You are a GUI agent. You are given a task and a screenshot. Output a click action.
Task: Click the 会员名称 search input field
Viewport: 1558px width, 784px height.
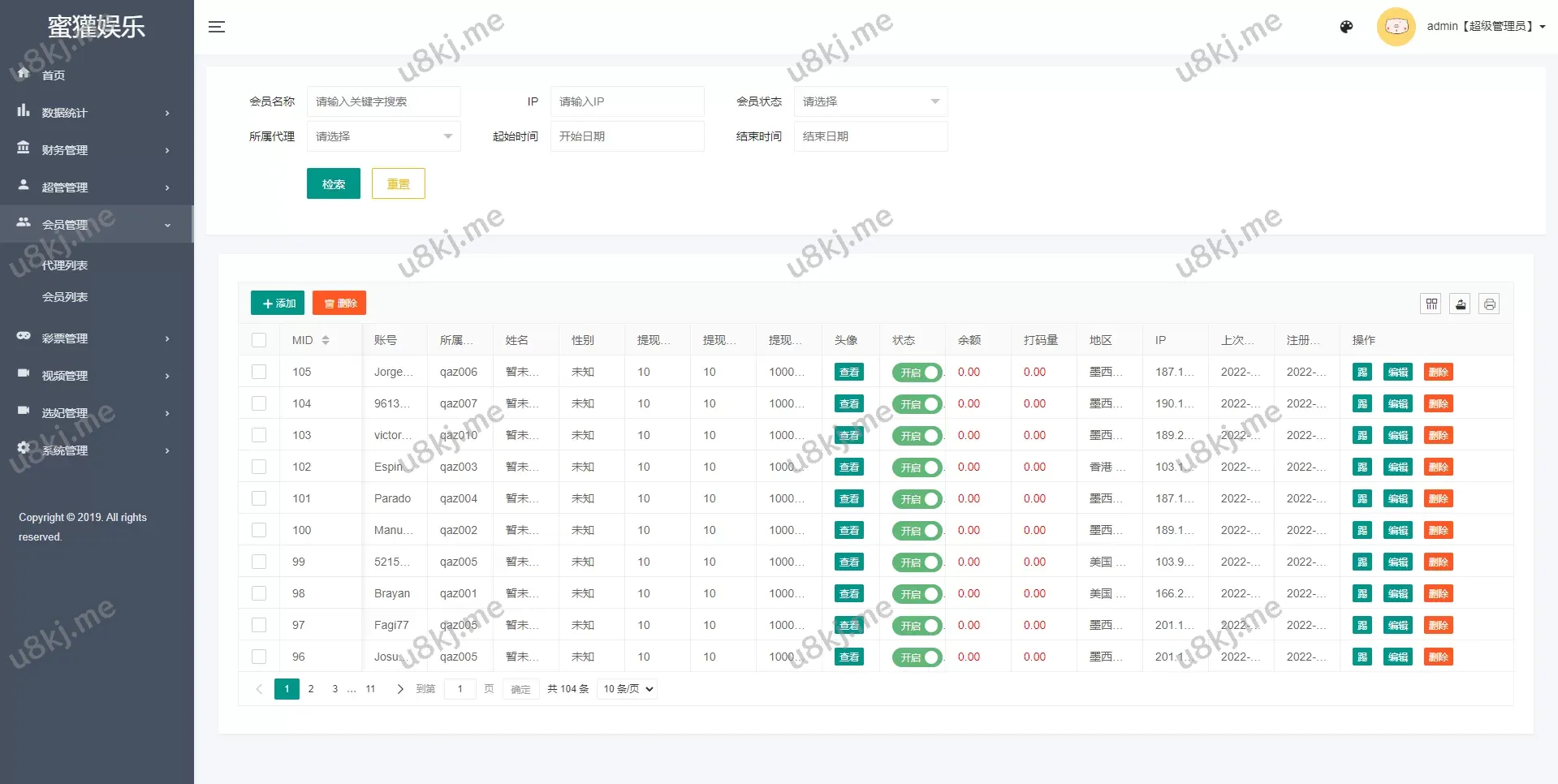pos(383,101)
